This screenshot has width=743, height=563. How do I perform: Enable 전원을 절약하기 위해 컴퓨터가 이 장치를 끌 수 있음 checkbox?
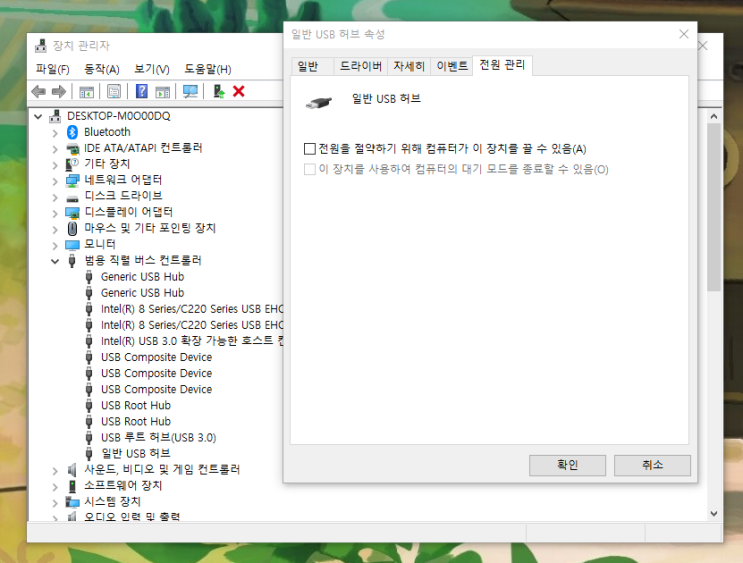(x=309, y=149)
